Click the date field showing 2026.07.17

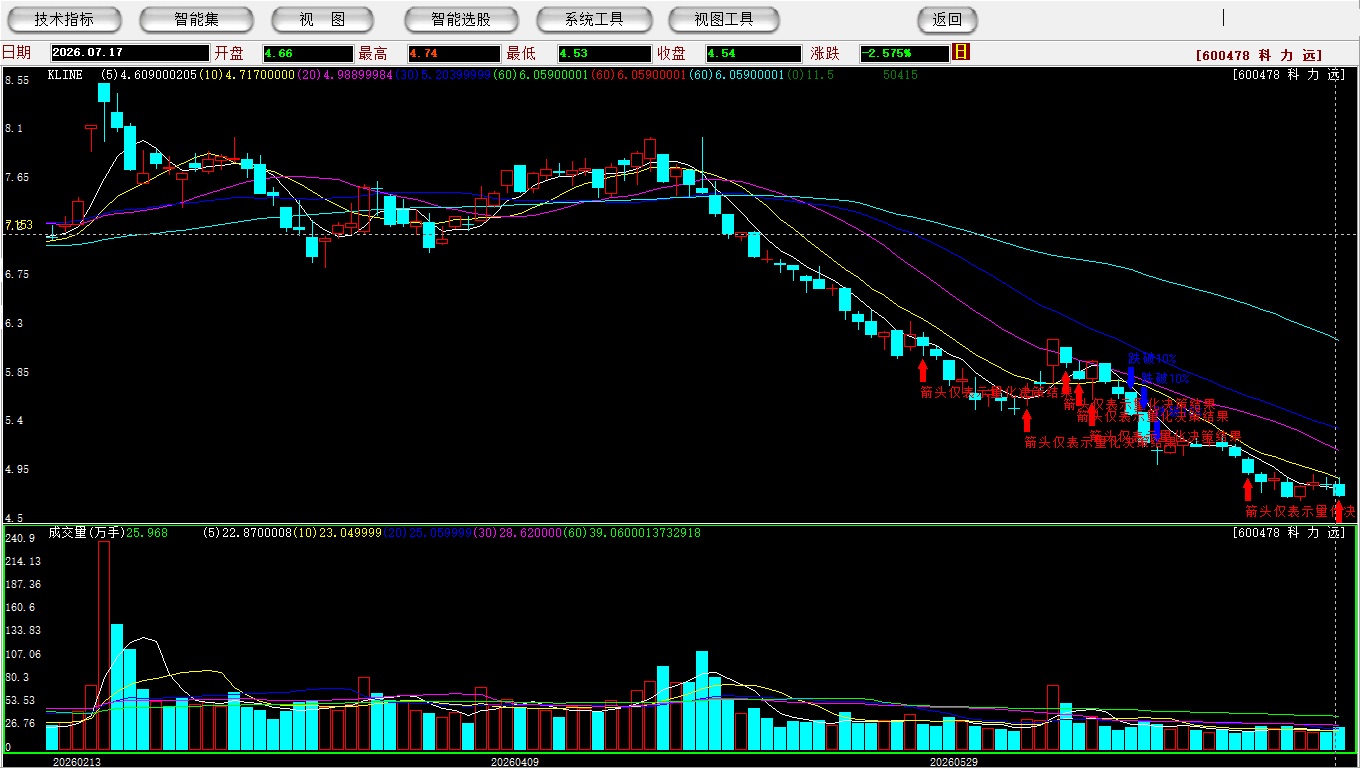(x=128, y=53)
